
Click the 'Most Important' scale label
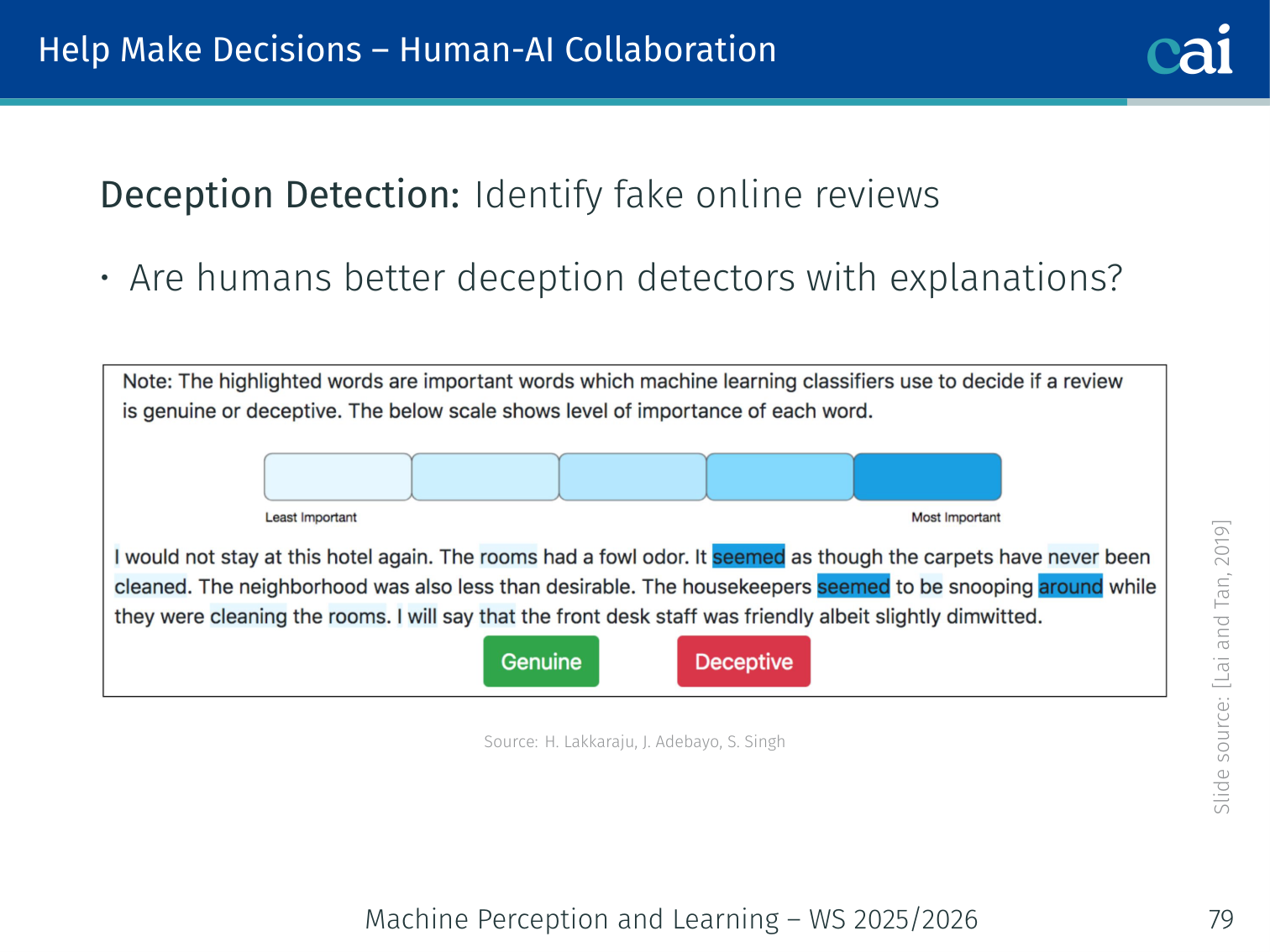956,518
